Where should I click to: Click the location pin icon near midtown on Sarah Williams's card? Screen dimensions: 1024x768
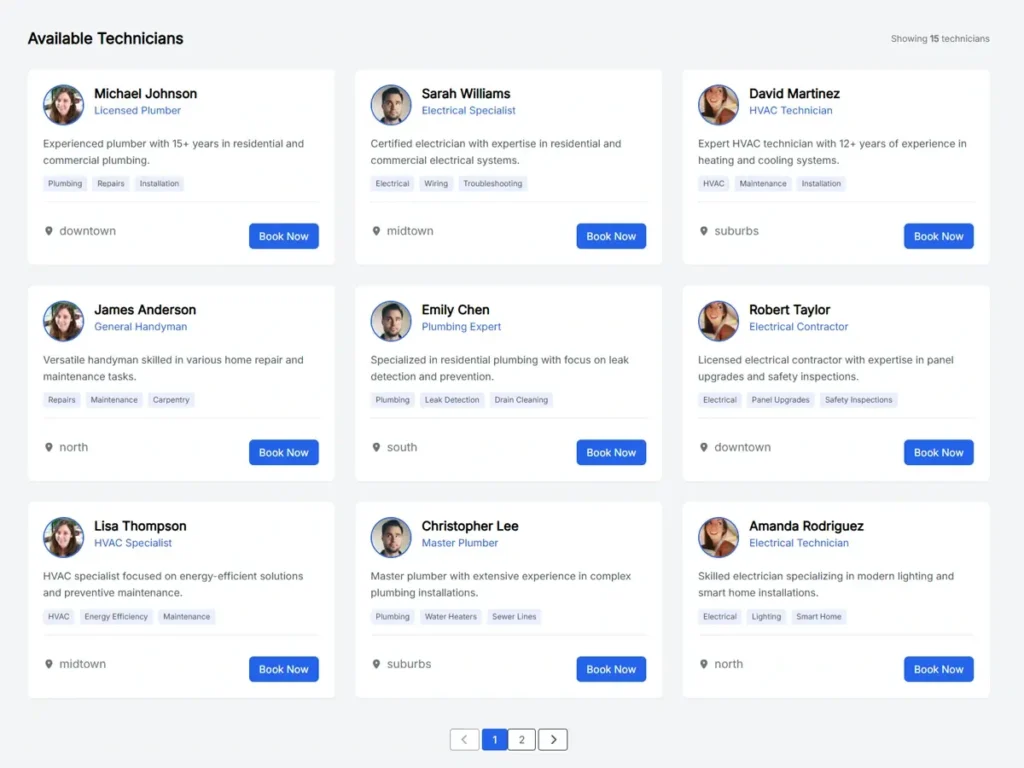pos(376,231)
